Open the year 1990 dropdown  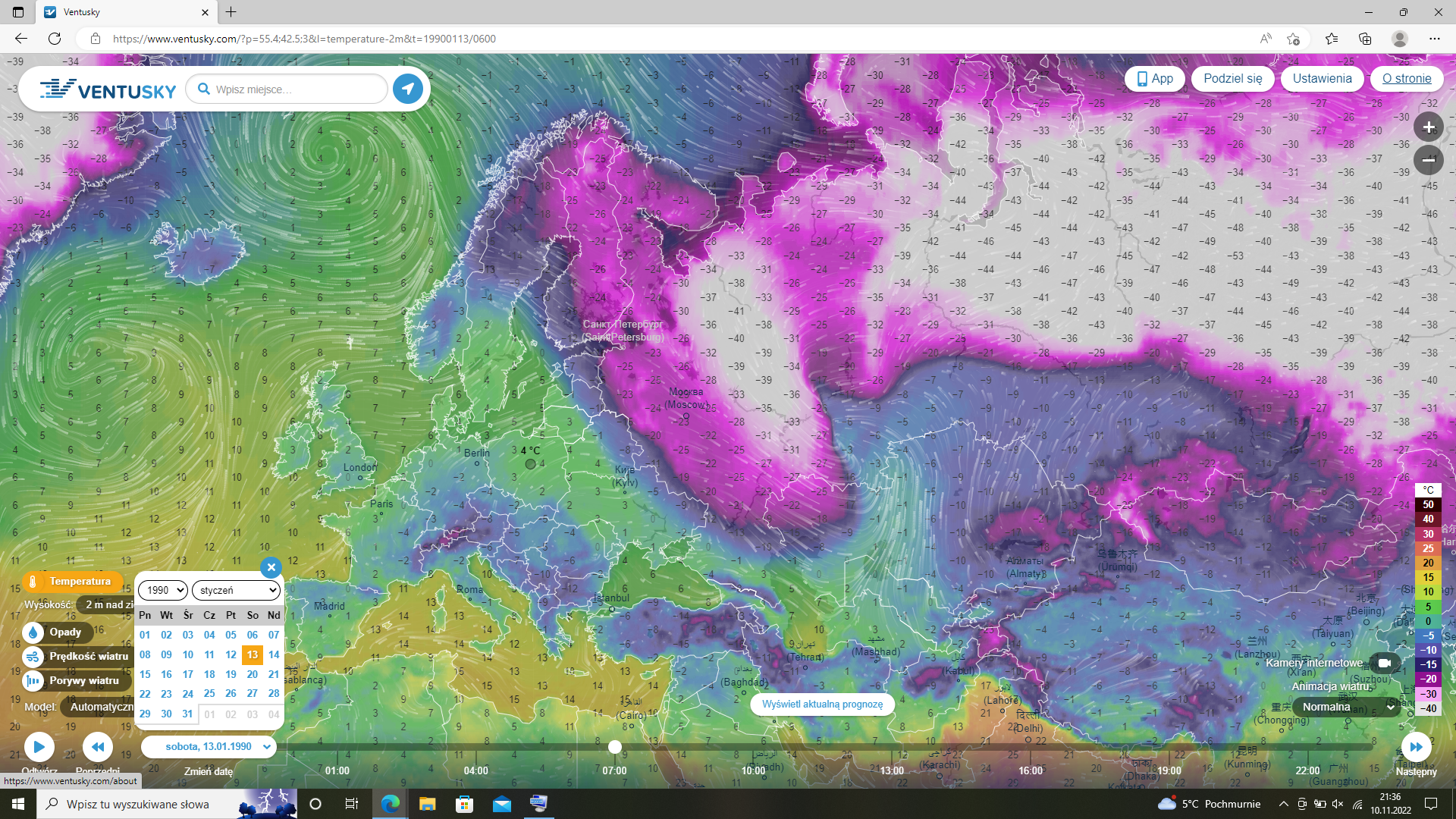pyautogui.click(x=163, y=590)
